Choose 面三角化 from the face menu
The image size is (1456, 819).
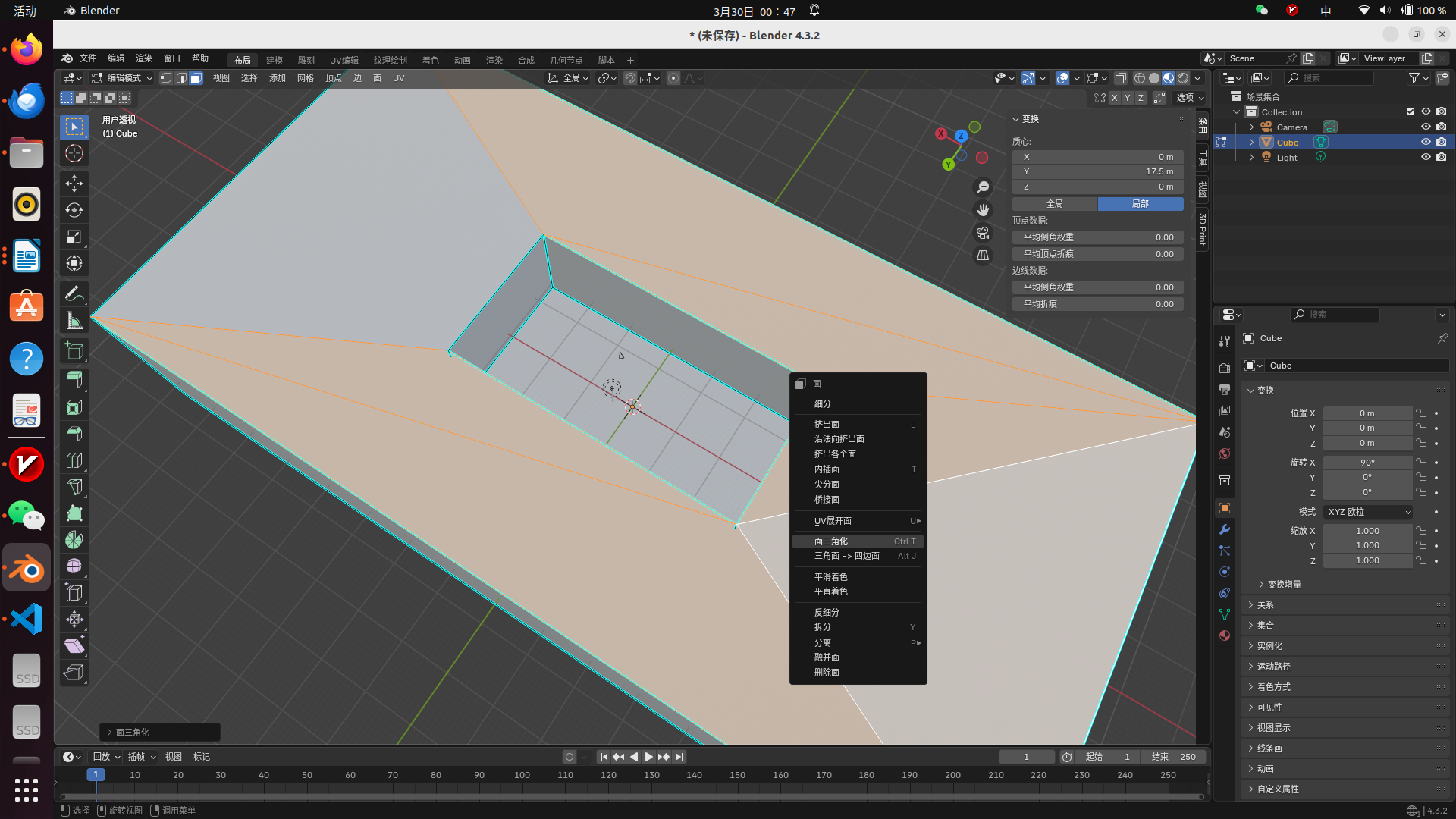tap(831, 541)
